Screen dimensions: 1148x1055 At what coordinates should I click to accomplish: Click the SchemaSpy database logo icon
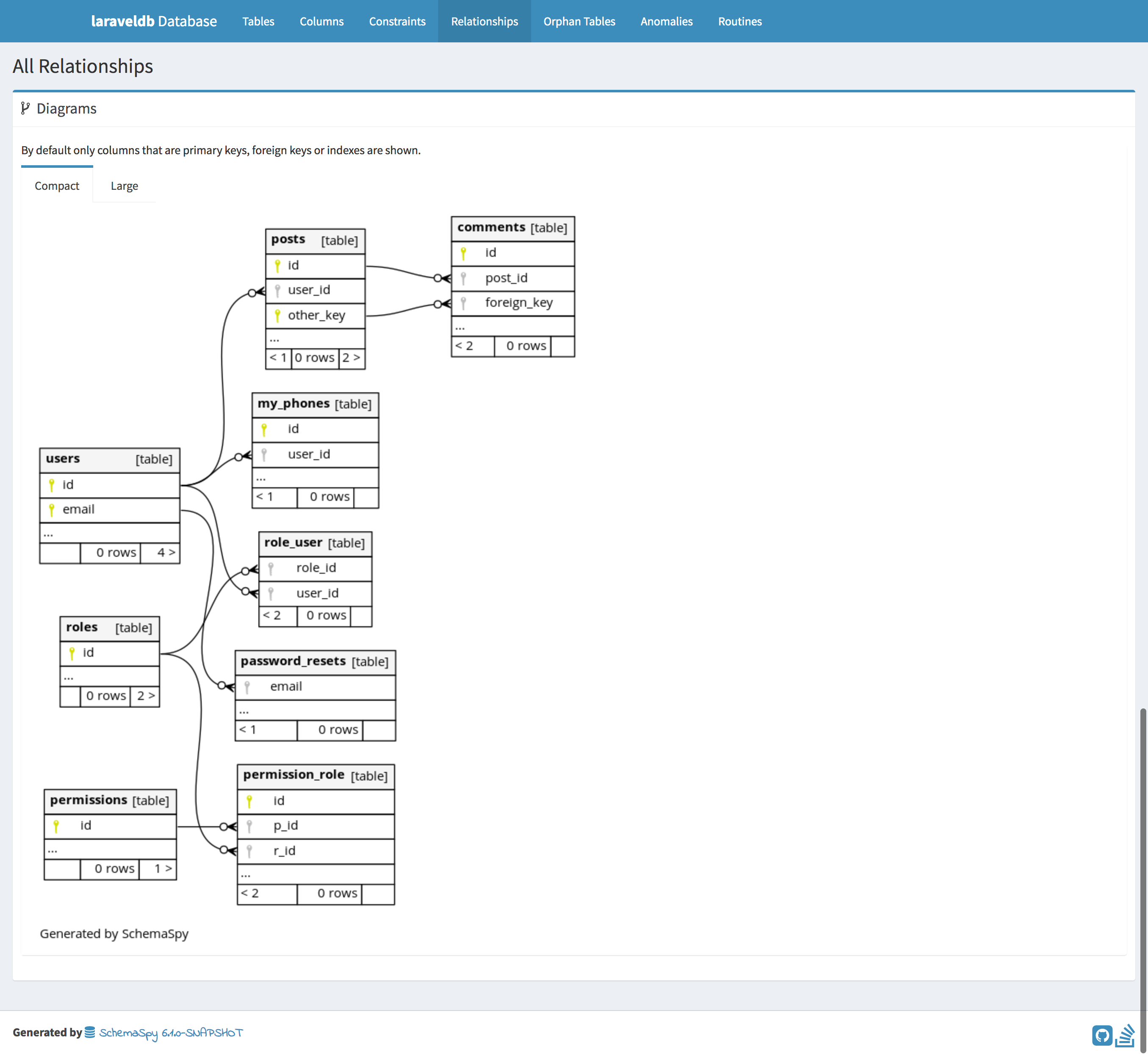point(90,1032)
